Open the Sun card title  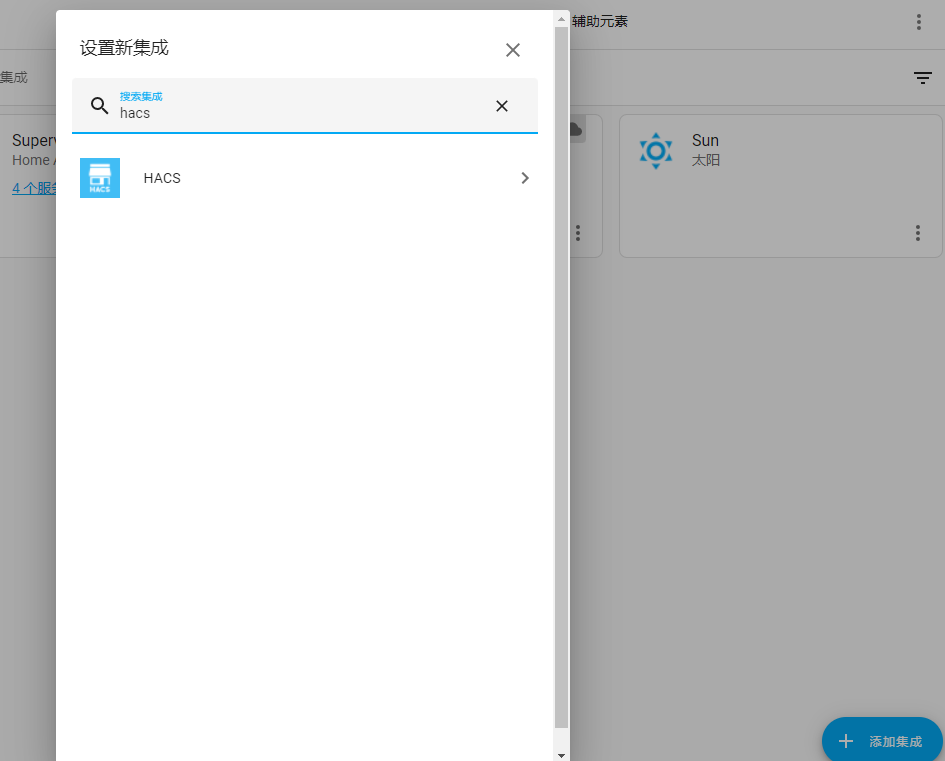pos(705,140)
